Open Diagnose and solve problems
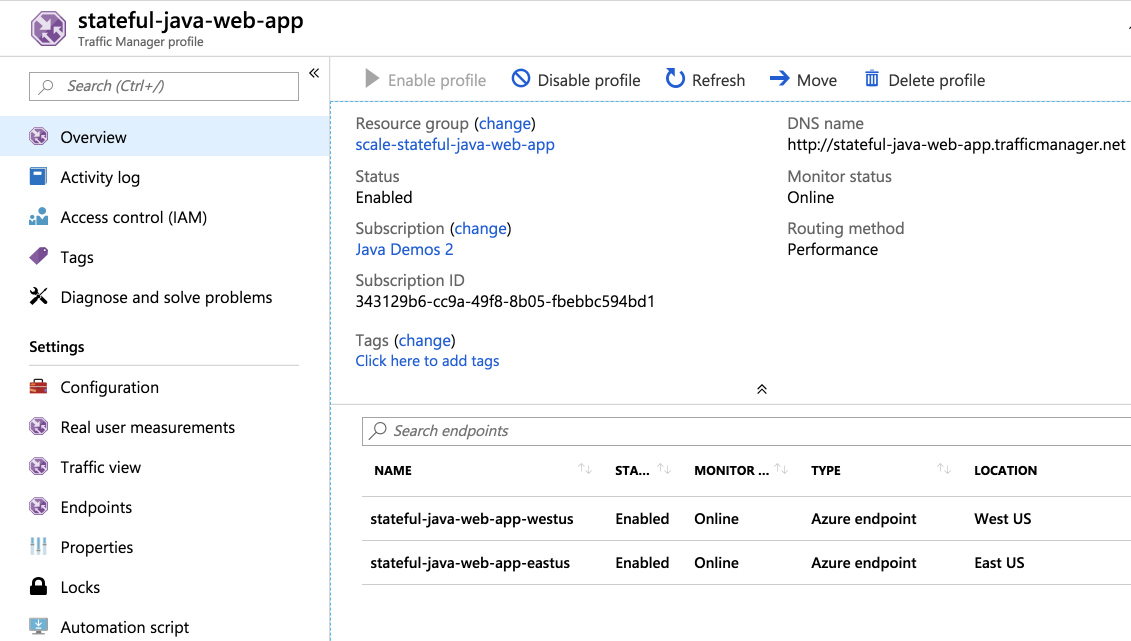This screenshot has height=641, width=1131. pos(167,297)
